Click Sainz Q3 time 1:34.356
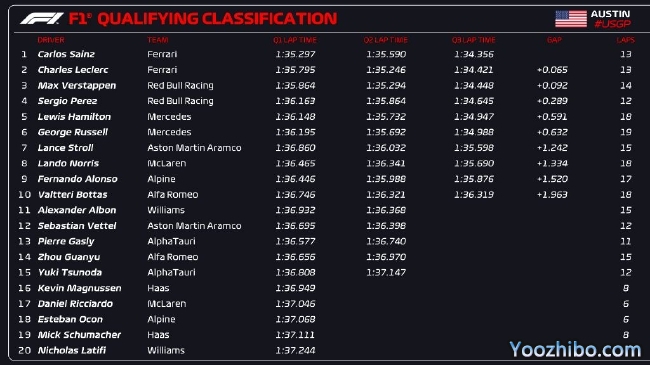Image resolution: width=650 pixels, height=365 pixels. pos(474,54)
